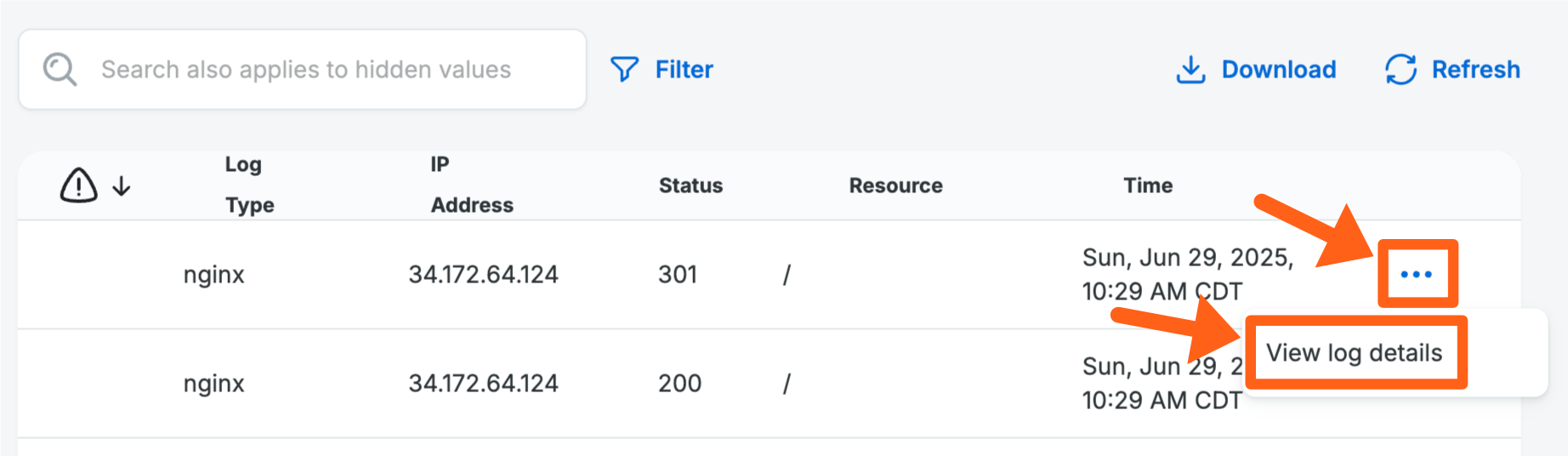The image size is (1568, 456).
Task: Click the Download arrow icon
Action: coord(1190,70)
